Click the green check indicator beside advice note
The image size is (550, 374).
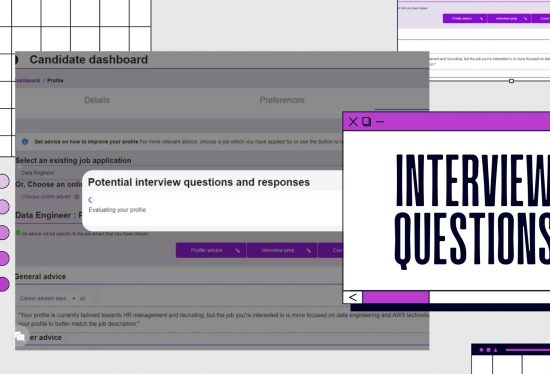(x=18, y=233)
